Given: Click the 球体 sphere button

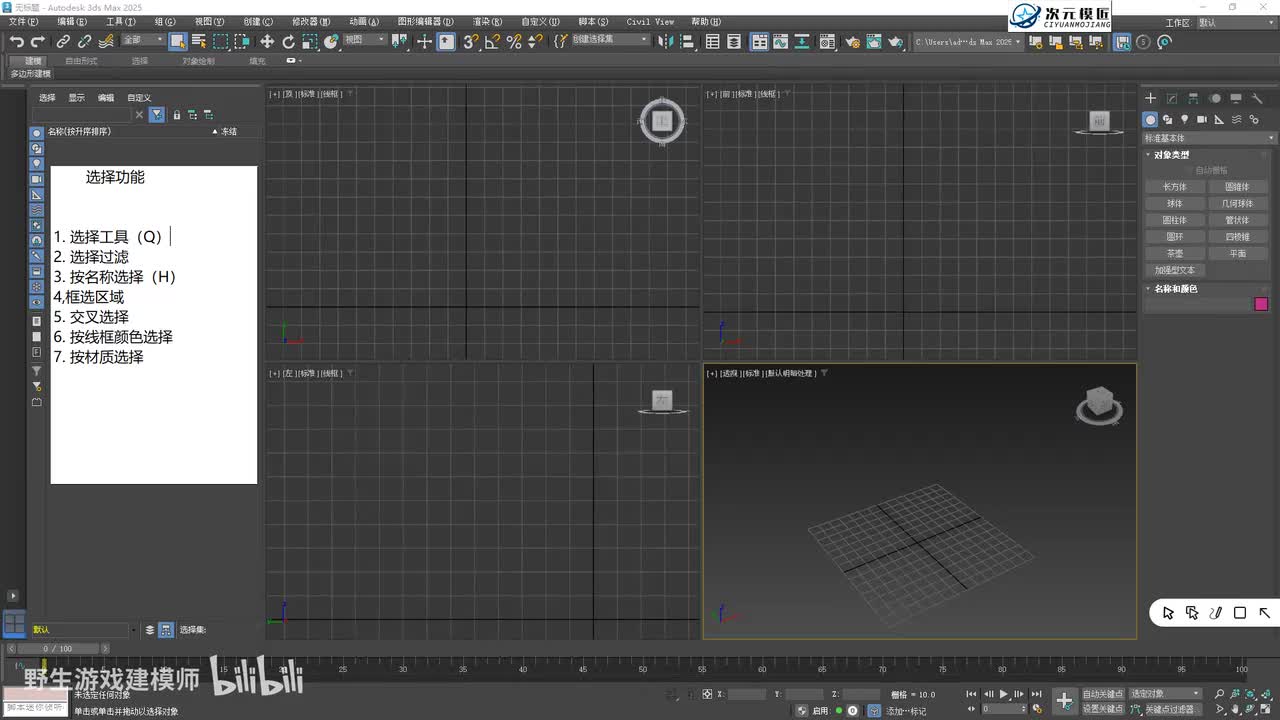Looking at the screenshot, I should [1174, 203].
